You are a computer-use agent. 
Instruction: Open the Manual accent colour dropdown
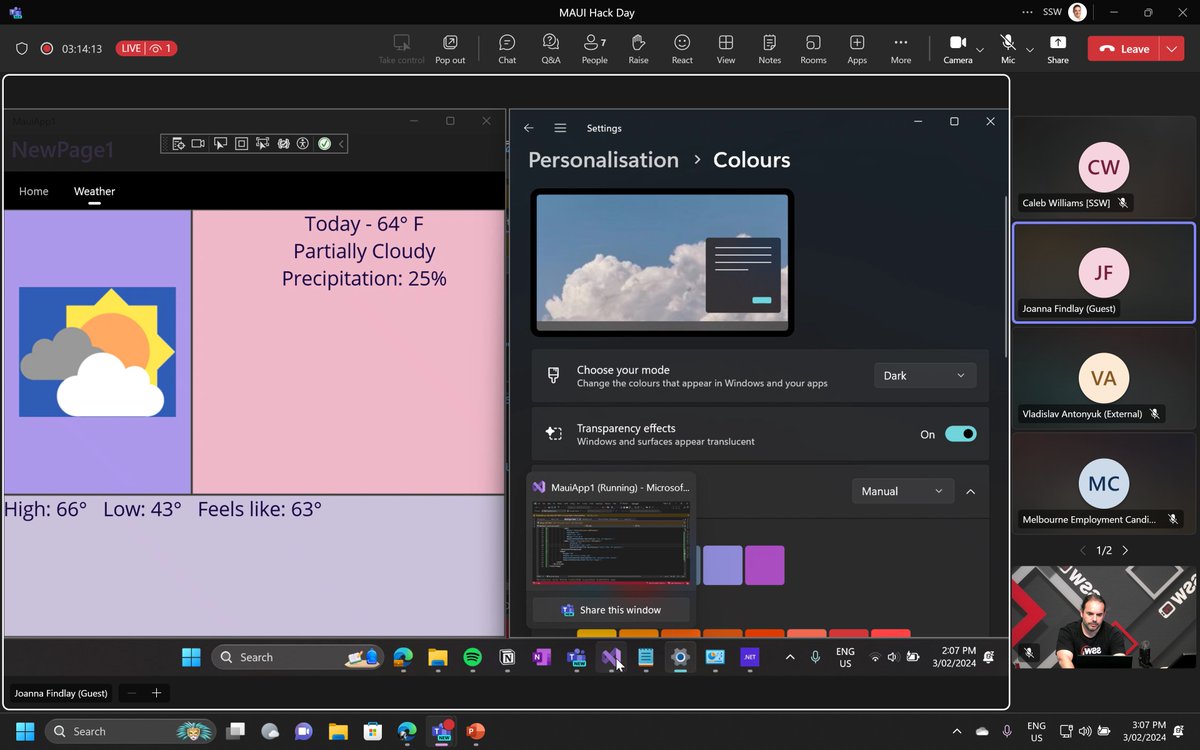coord(902,491)
